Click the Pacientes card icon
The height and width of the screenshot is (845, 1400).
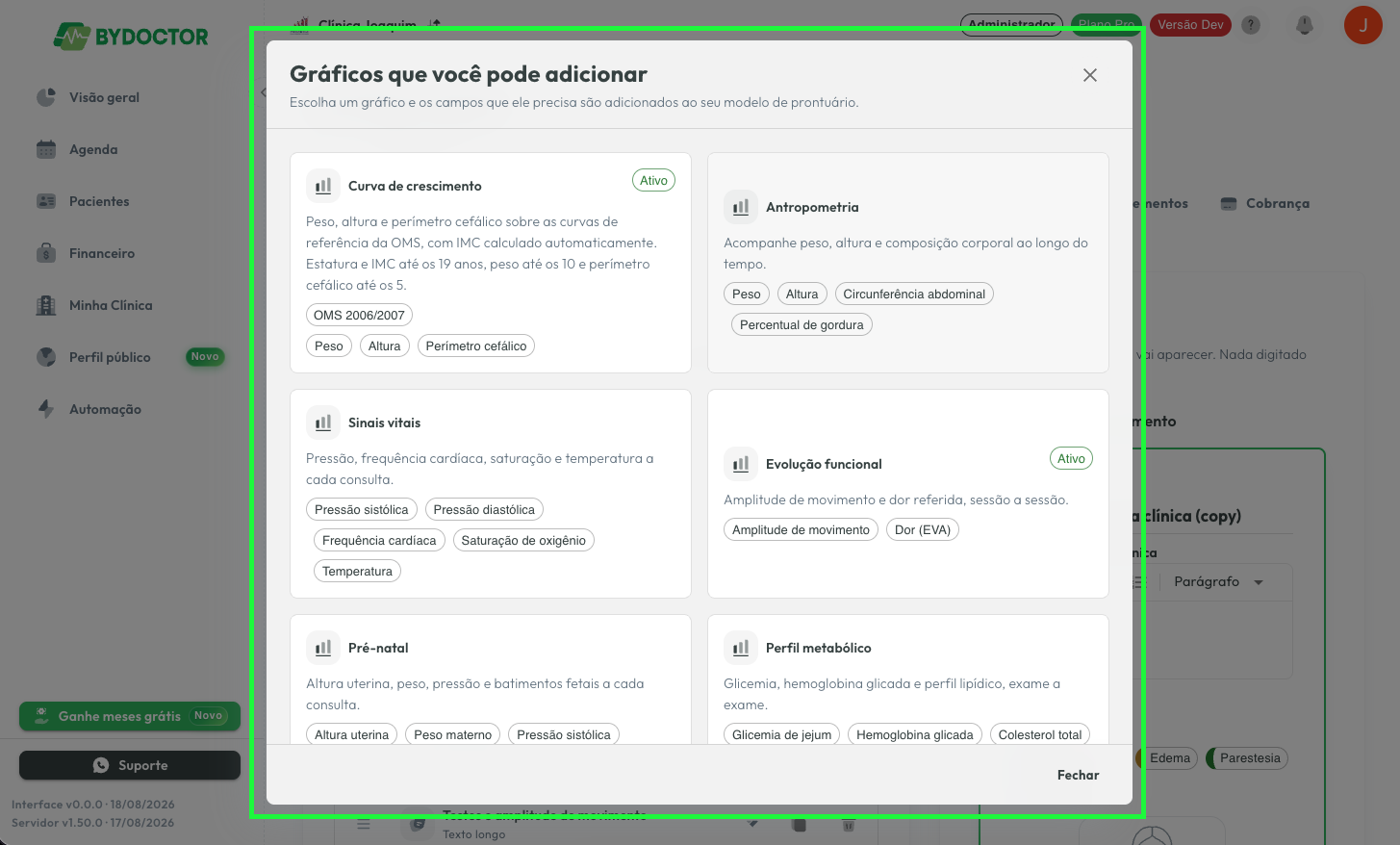pyautogui.click(x=46, y=201)
